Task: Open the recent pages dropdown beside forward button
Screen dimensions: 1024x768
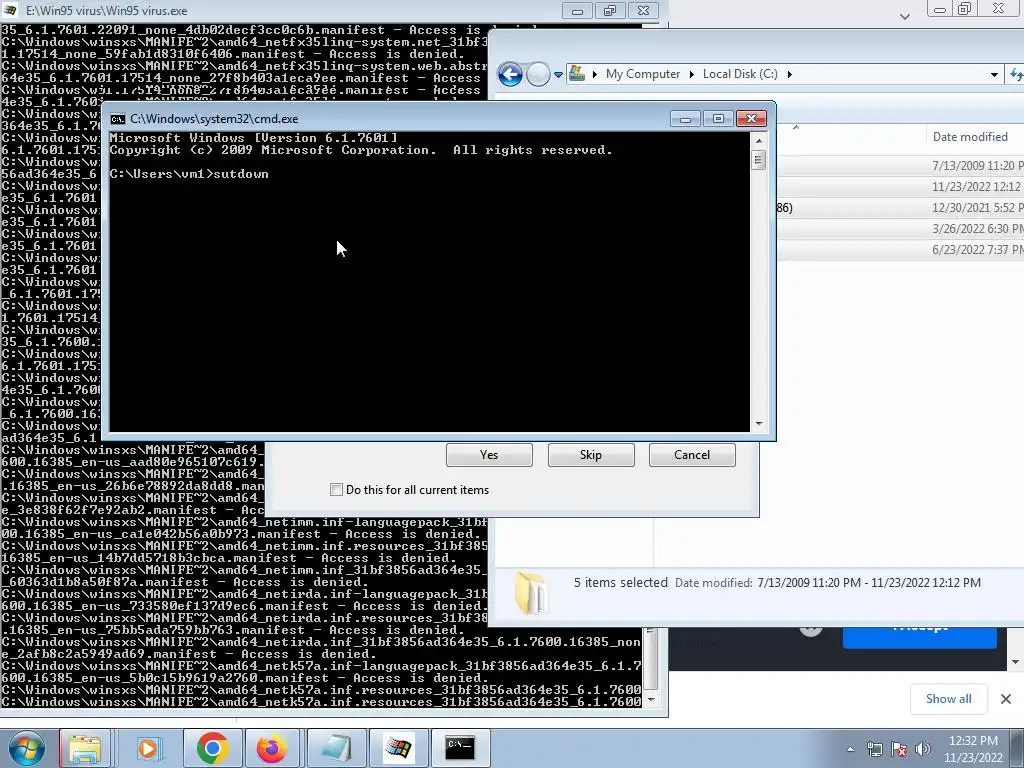Action: pyautogui.click(x=558, y=75)
